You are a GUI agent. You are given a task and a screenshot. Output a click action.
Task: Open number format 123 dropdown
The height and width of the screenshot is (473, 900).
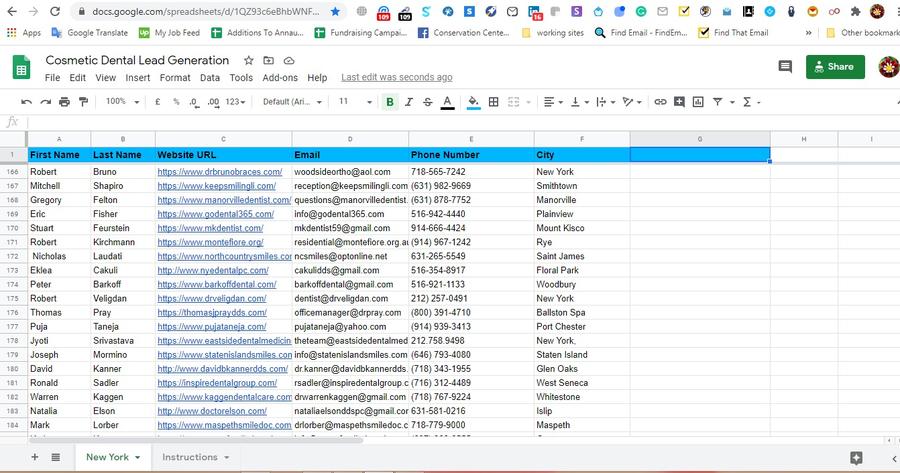click(x=235, y=102)
